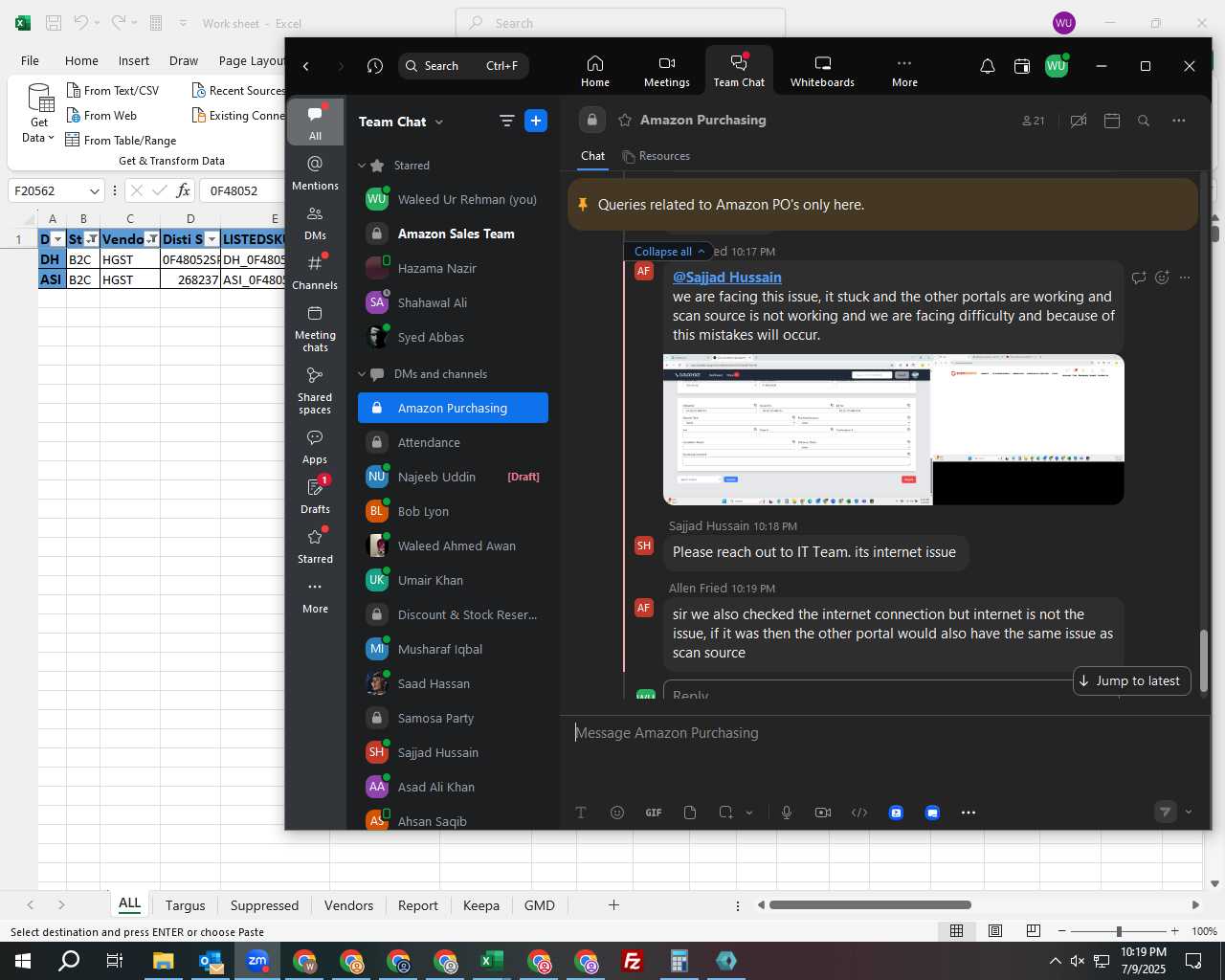The image size is (1225, 980).
Task: Add new sheet in Excel
Action: [613, 905]
